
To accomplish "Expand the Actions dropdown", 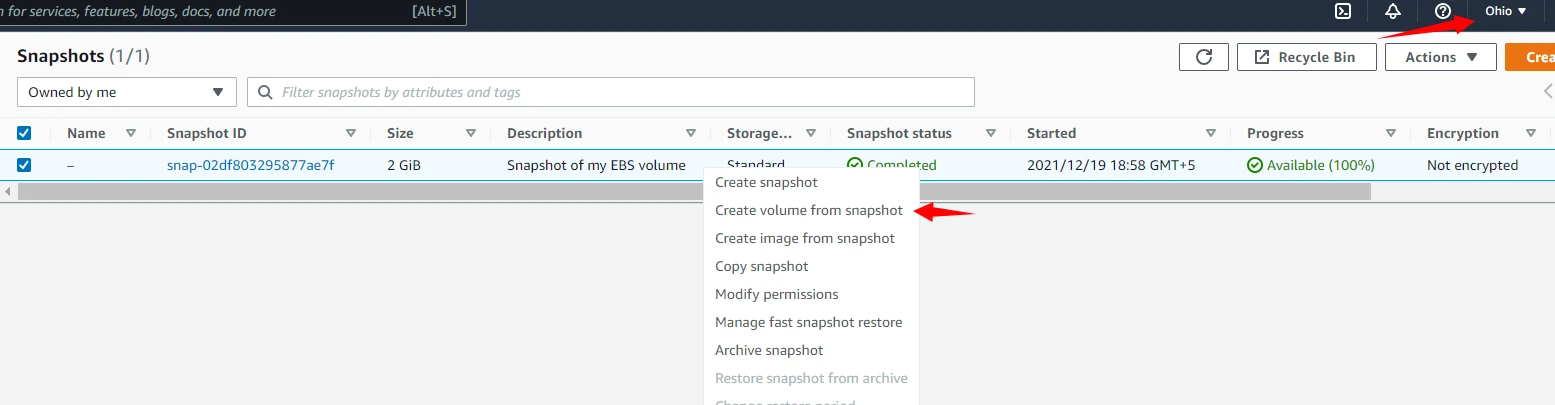I will [x=1440, y=57].
